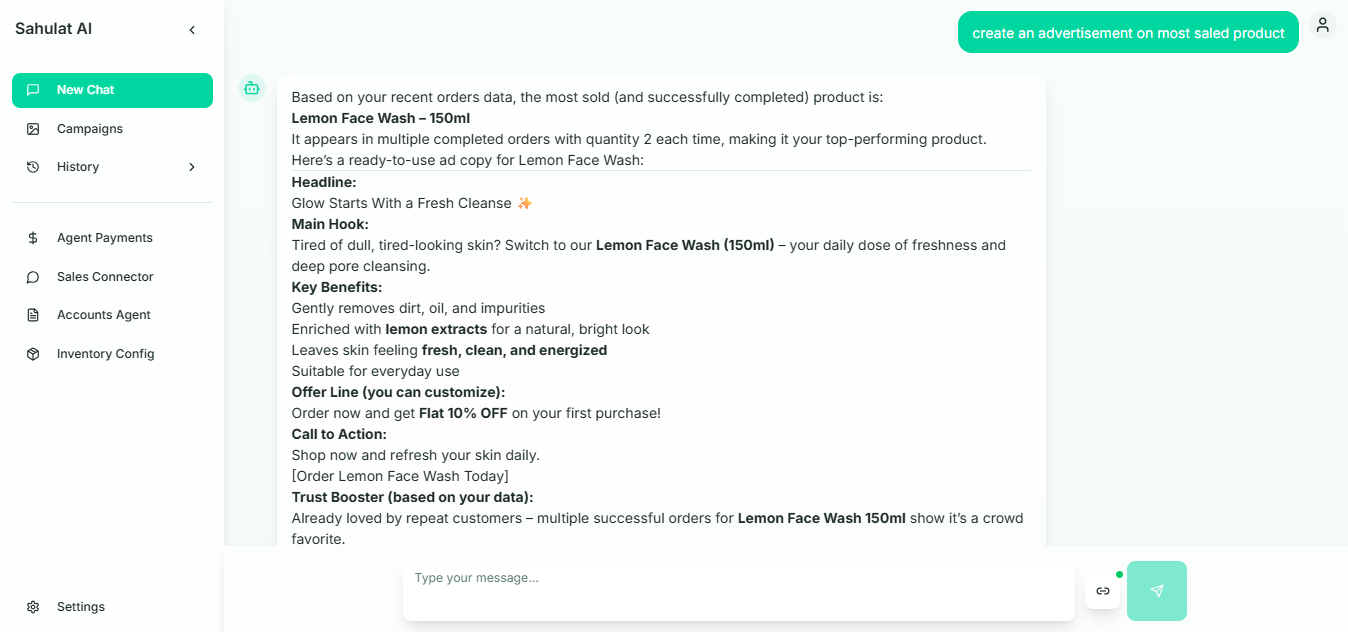
Task: Go to the Inventory Config section
Action: (x=105, y=354)
